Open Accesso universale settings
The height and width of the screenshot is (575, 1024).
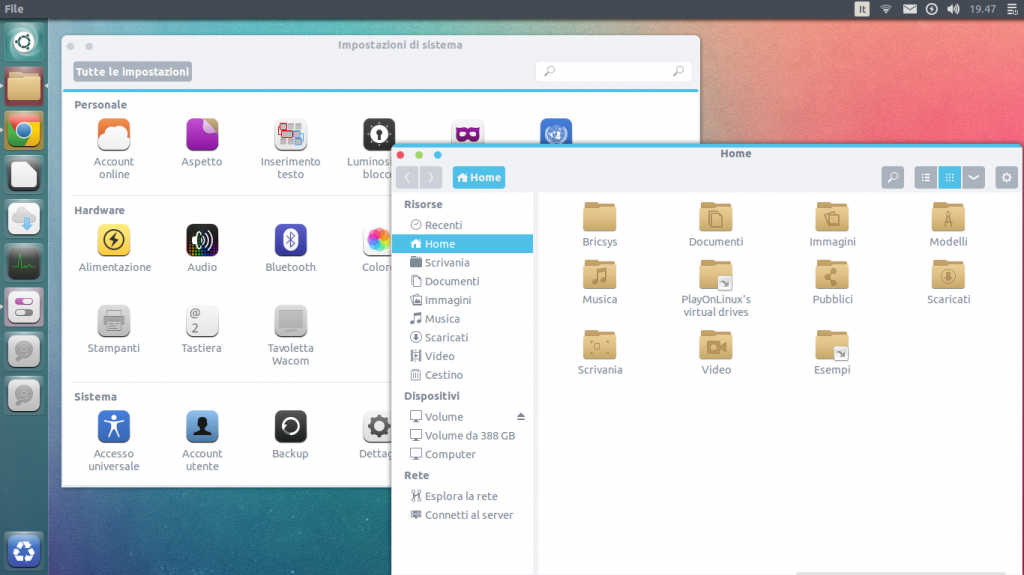click(x=114, y=428)
